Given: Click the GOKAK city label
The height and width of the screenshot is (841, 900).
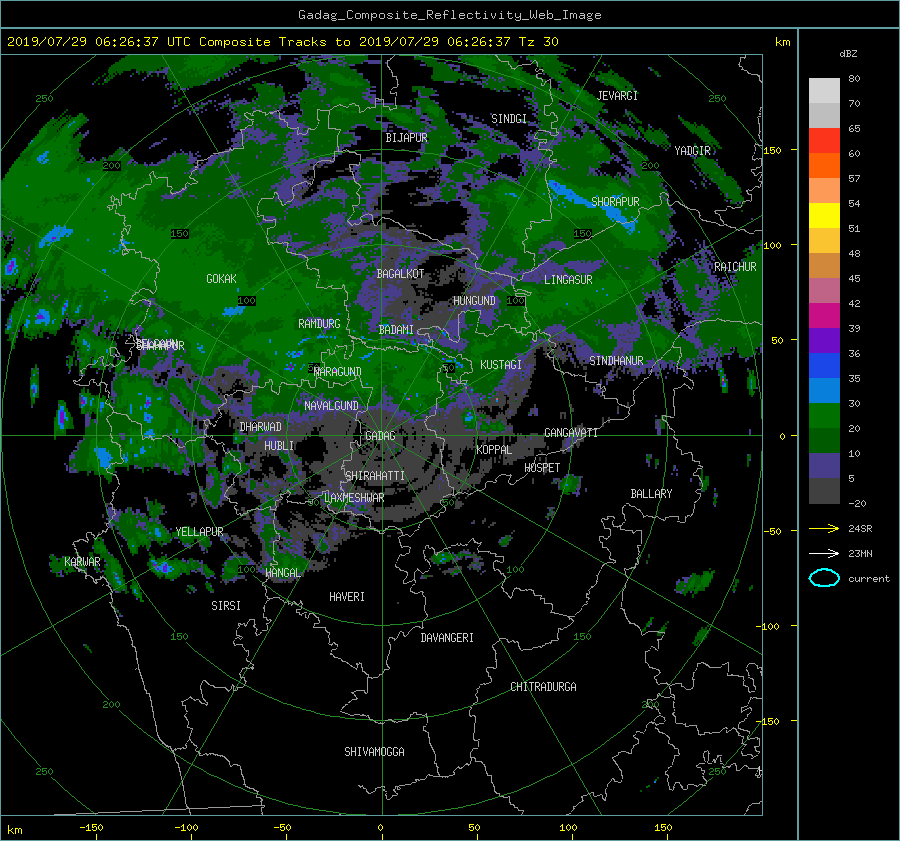Looking at the screenshot, I should click(221, 278).
